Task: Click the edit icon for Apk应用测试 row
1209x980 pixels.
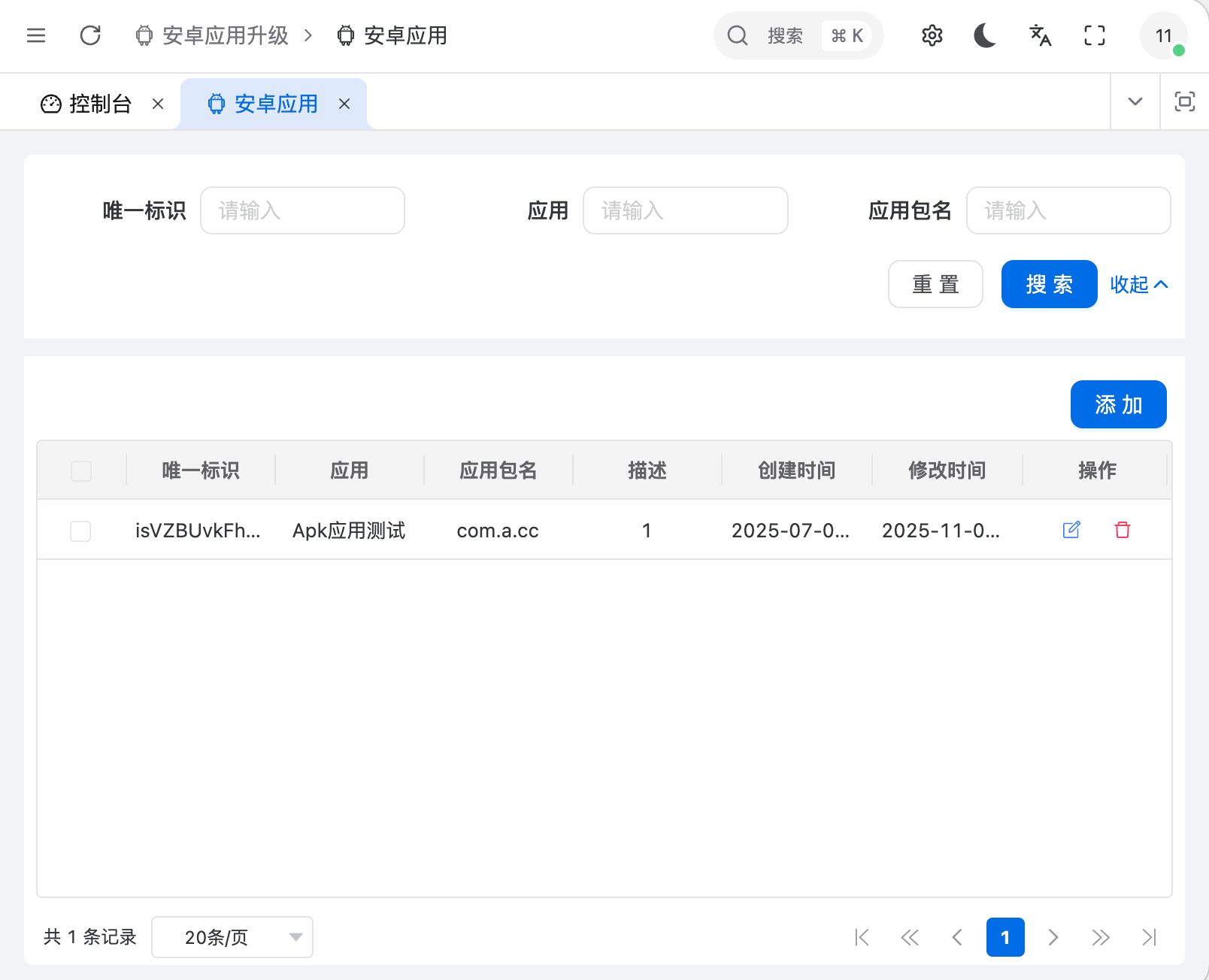Action: click(1071, 530)
